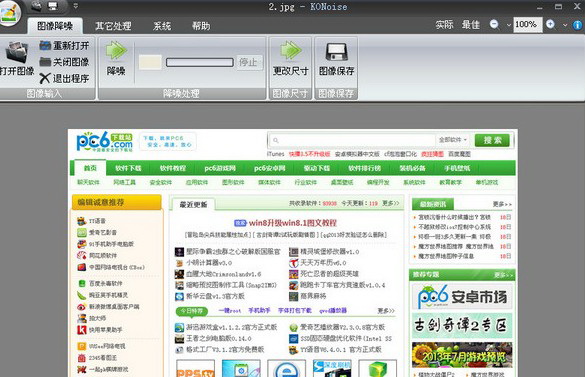Set zoom to 最佳 best fit
The height and width of the screenshot is (377, 585).
click(471, 25)
